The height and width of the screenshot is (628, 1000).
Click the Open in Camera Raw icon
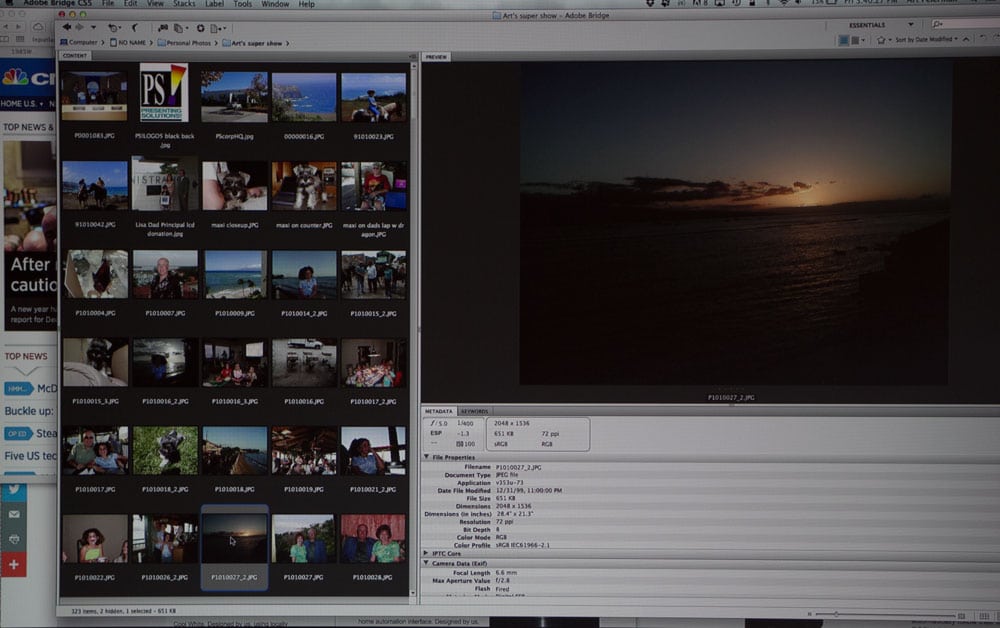[200, 28]
